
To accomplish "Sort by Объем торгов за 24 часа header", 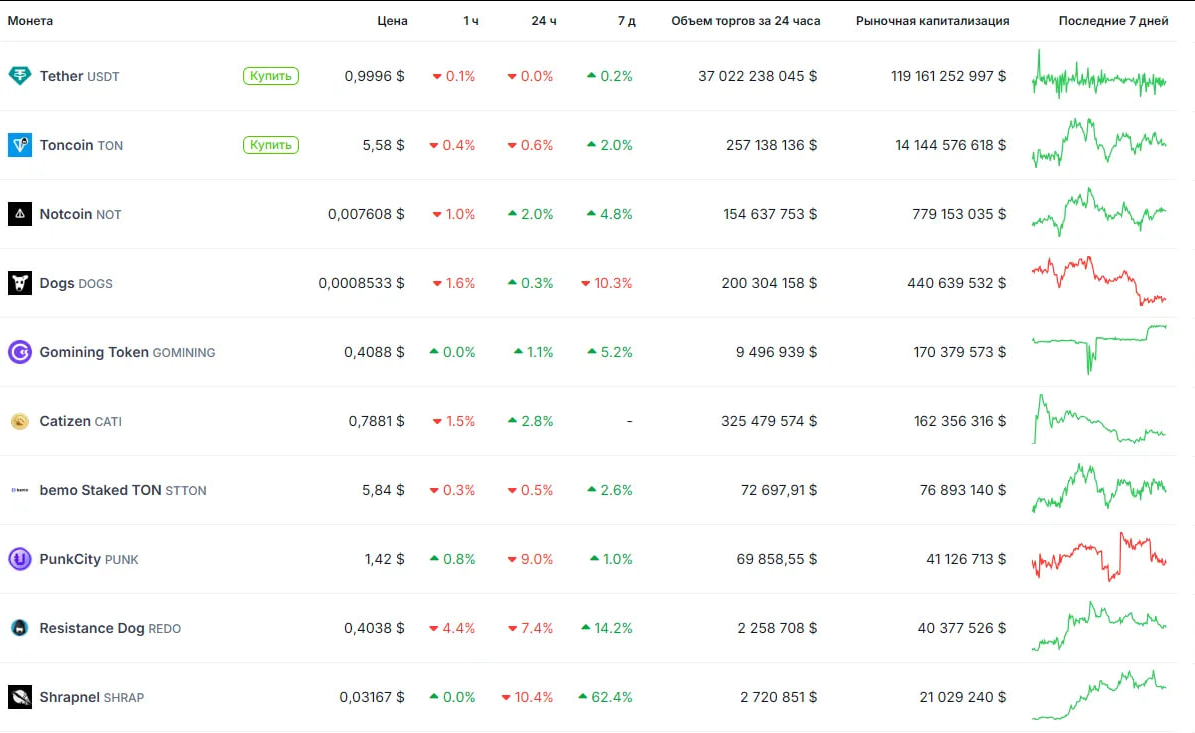I will tap(745, 21).
